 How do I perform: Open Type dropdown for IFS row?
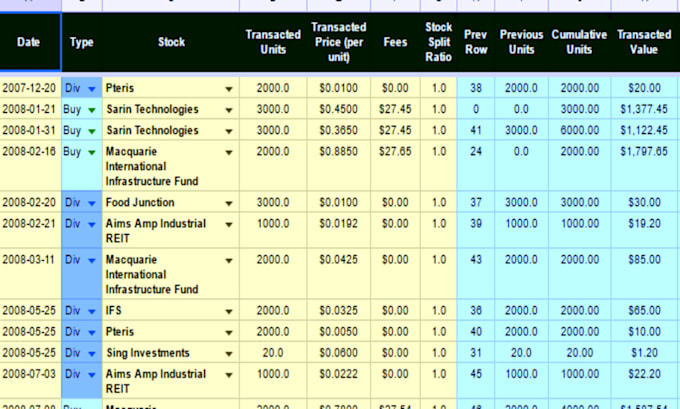(92, 312)
